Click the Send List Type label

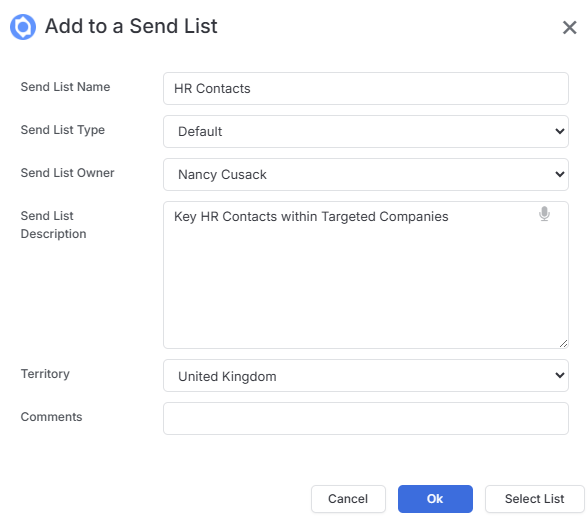tap(63, 130)
